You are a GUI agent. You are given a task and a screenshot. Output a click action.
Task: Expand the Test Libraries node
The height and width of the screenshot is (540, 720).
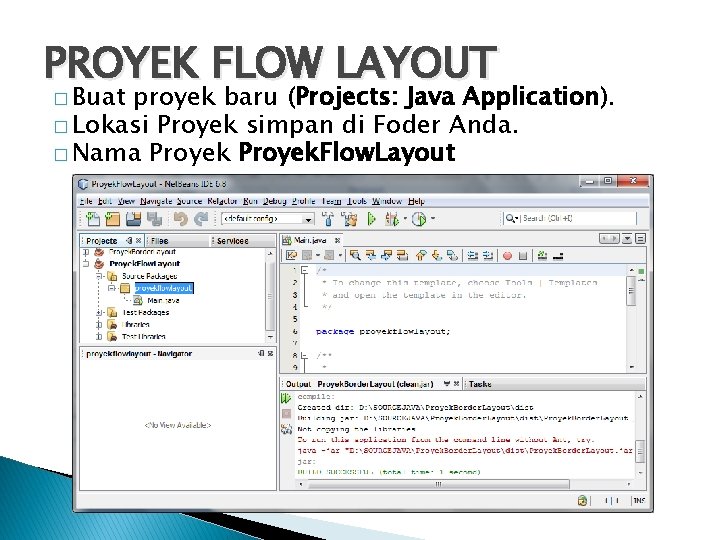coord(99,336)
